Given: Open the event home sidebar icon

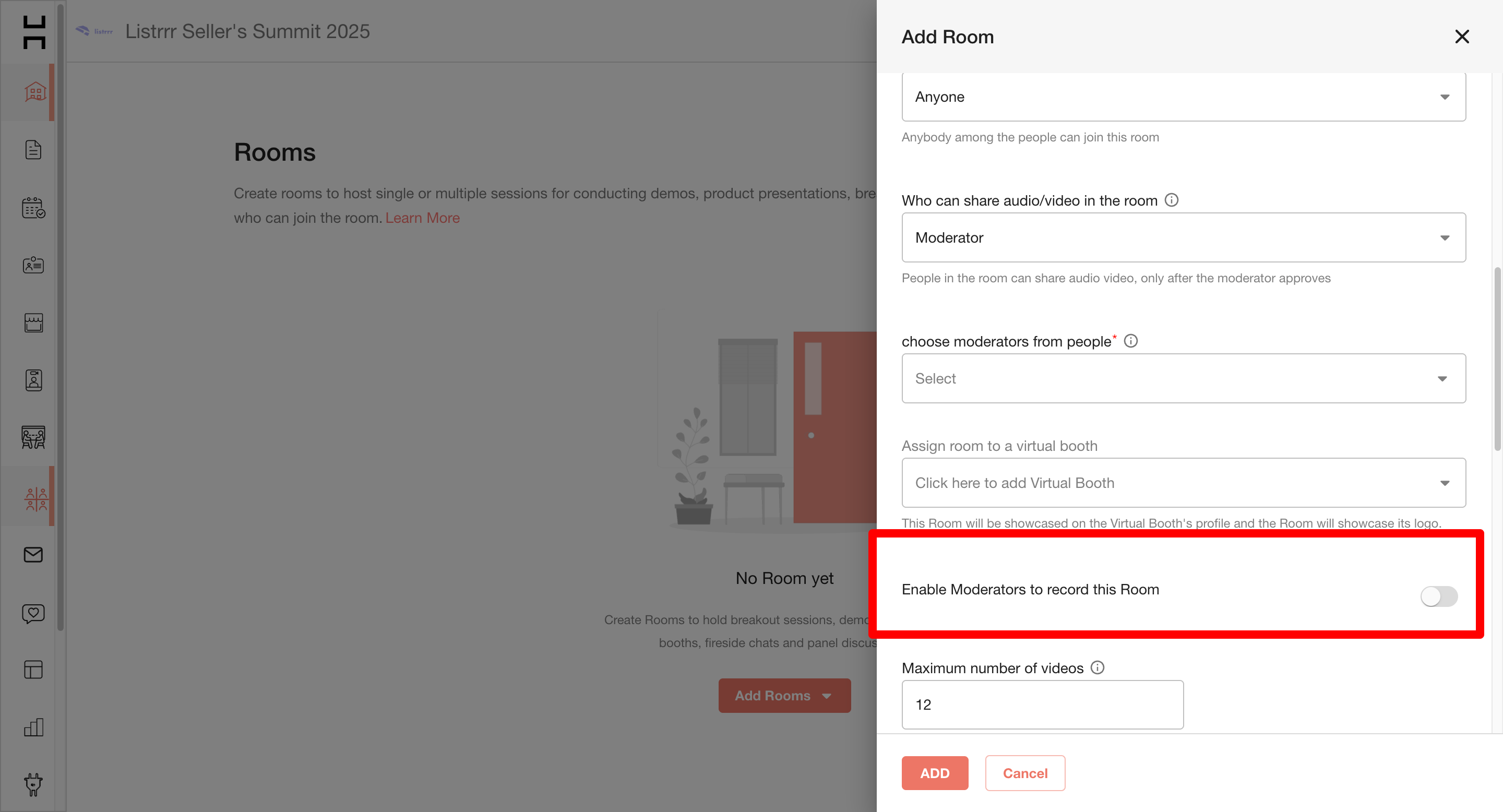Looking at the screenshot, I should coord(34,91).
